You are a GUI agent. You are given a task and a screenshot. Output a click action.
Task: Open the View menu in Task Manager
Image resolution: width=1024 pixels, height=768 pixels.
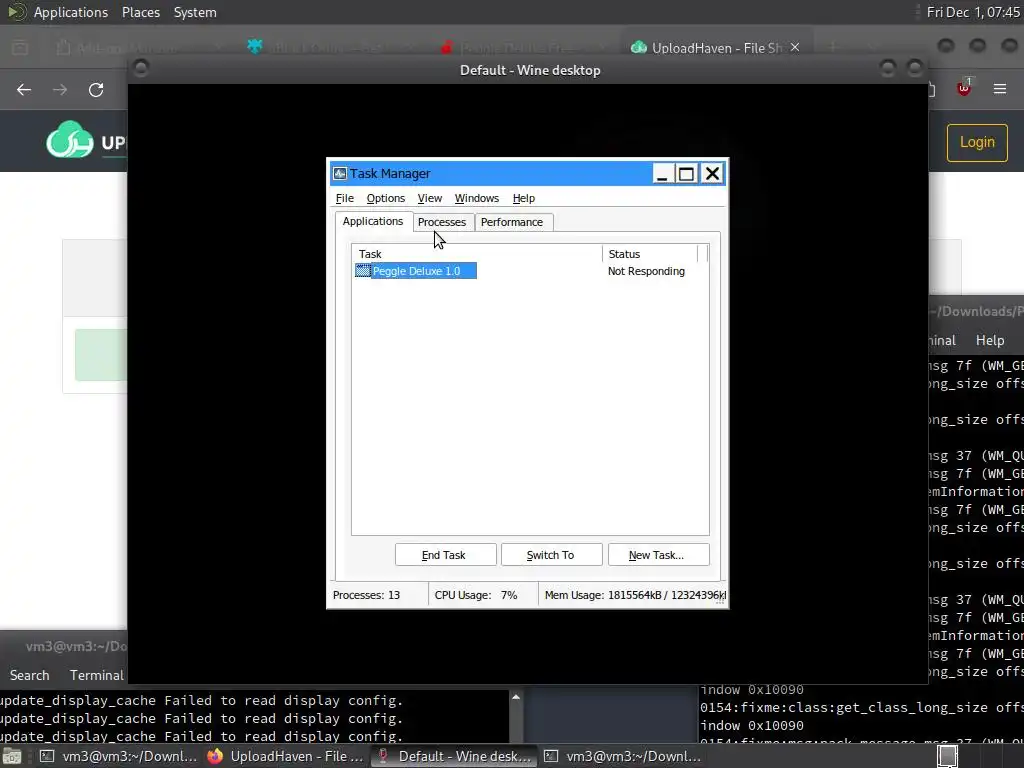430,198
